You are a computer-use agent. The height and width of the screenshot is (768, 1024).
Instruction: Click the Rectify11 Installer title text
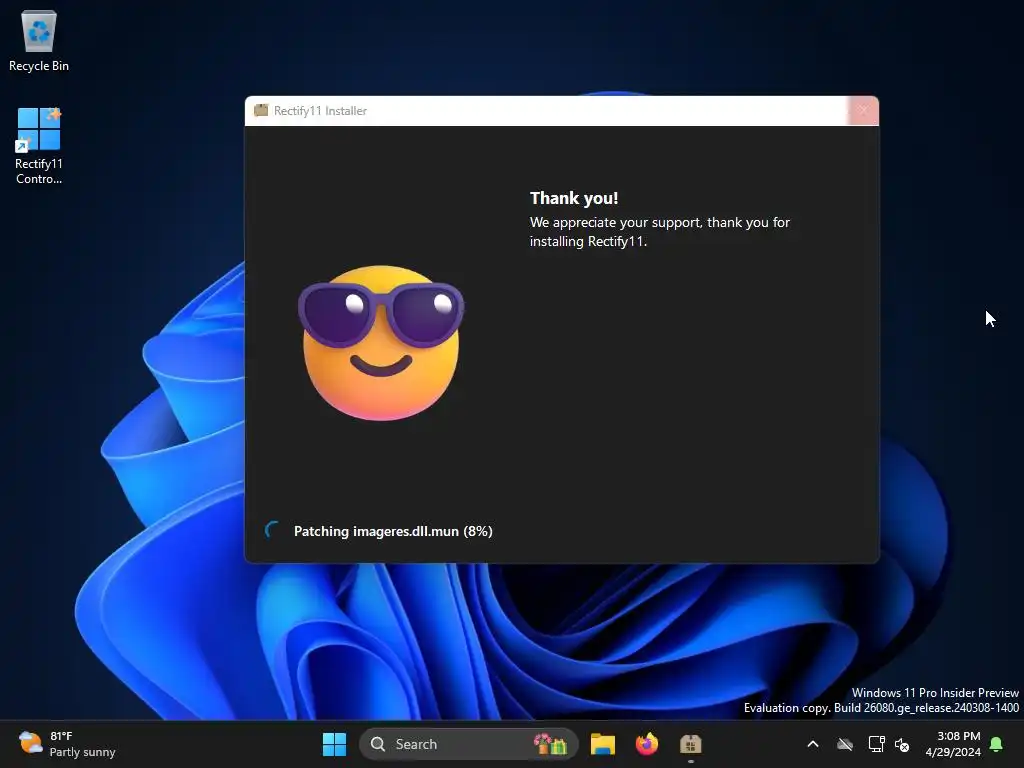click(320, 111)
